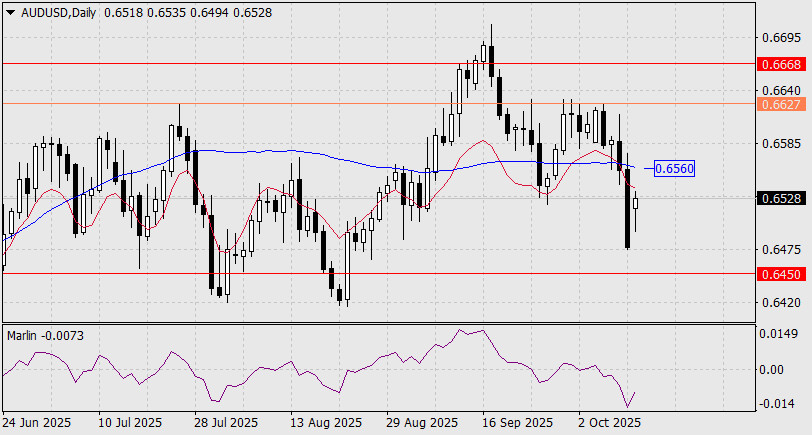This screenshot has height=435, width=812.
Task: Click the 24 Jun 2025 date label
Action: coord(37,423)
